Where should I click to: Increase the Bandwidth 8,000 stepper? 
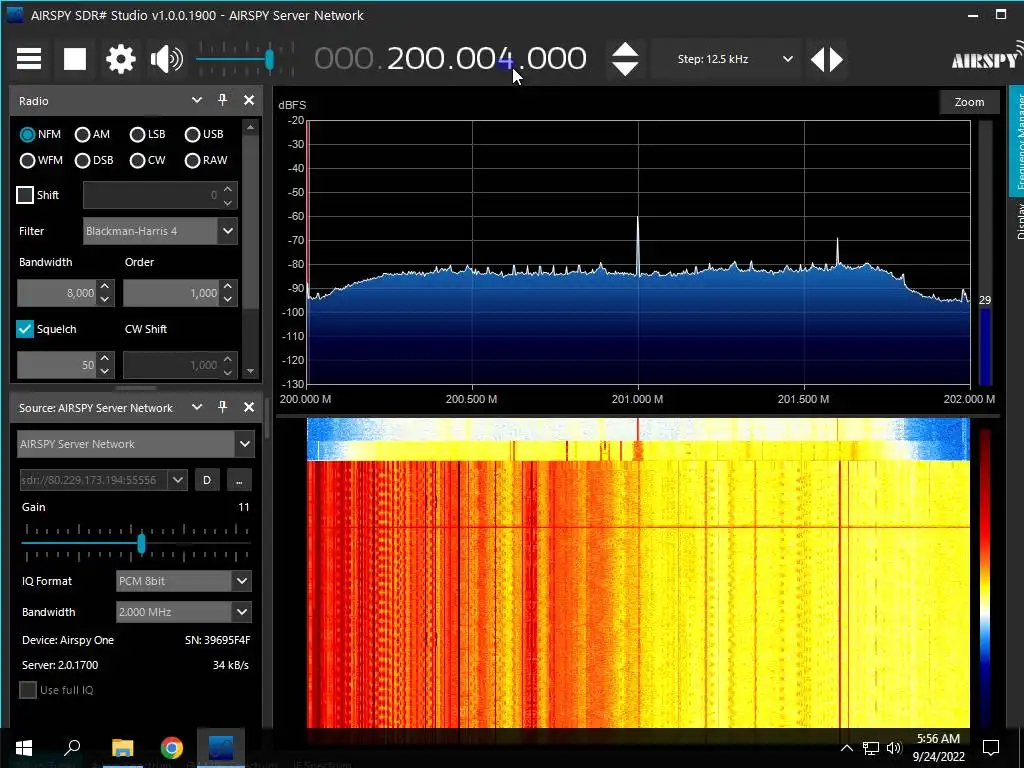(x=104, y=287)
